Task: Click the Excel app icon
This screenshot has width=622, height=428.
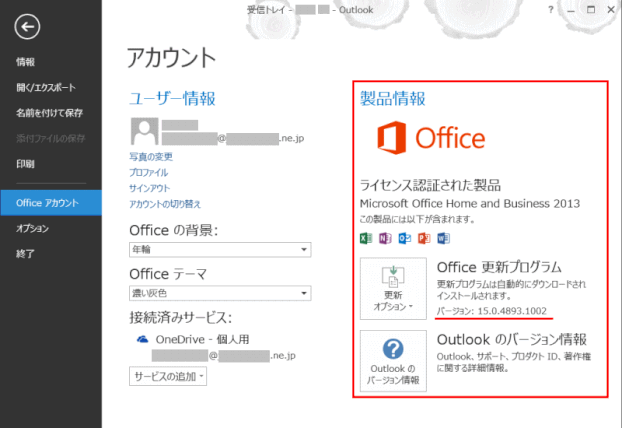Action: pos(366,238)
